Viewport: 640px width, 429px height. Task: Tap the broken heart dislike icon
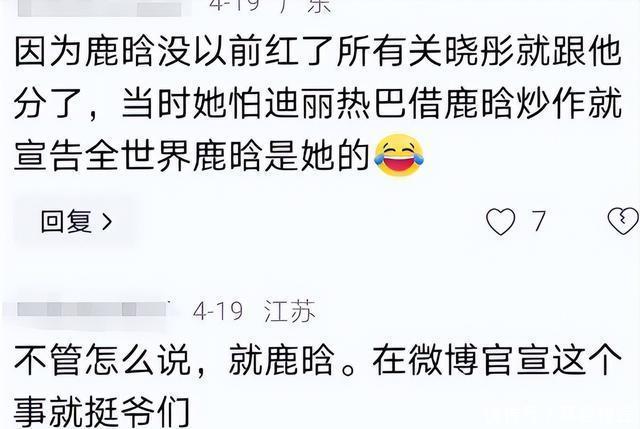coord(623,221)
